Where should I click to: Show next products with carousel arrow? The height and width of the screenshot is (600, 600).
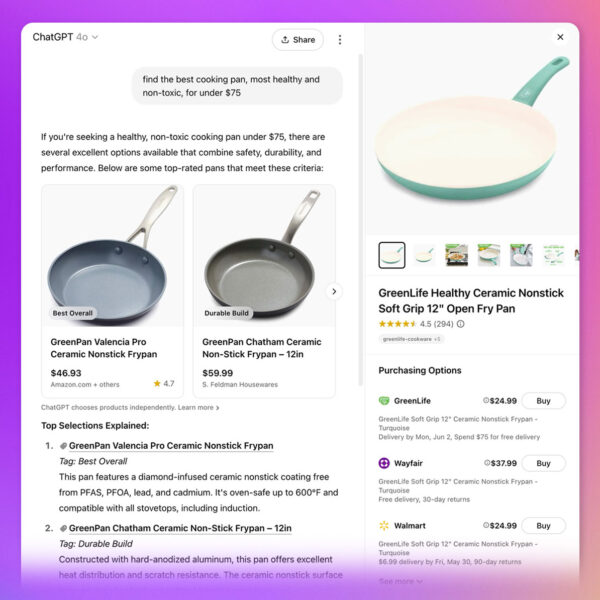coord(334,292)
